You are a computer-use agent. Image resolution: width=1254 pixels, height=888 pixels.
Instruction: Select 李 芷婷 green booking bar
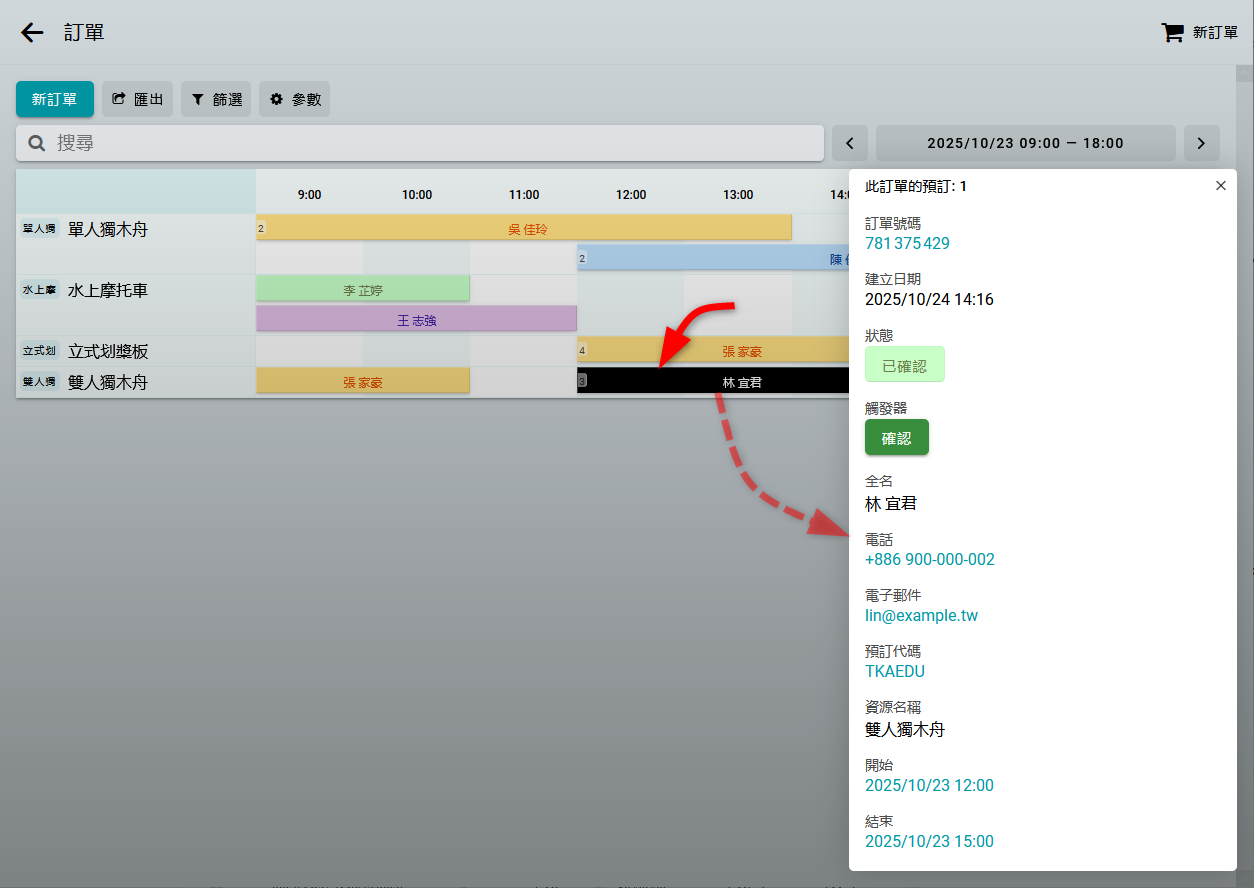pos(363,289)
